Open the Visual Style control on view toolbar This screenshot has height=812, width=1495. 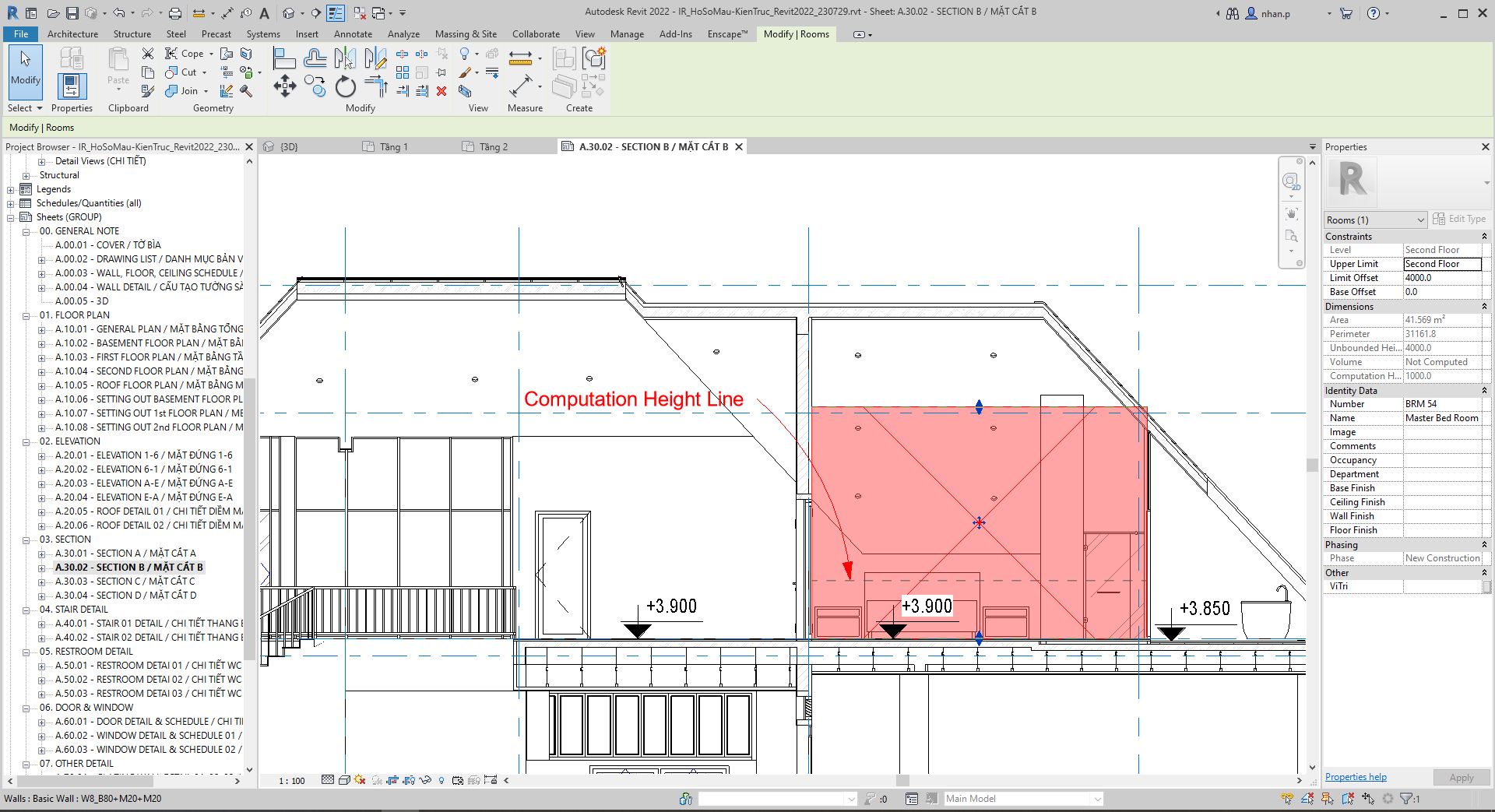tap(343, 779)
